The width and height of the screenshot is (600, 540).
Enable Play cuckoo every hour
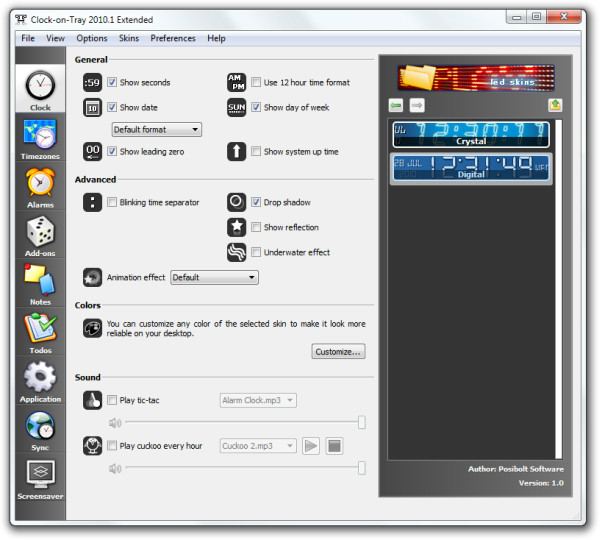[x=112, y=446]
